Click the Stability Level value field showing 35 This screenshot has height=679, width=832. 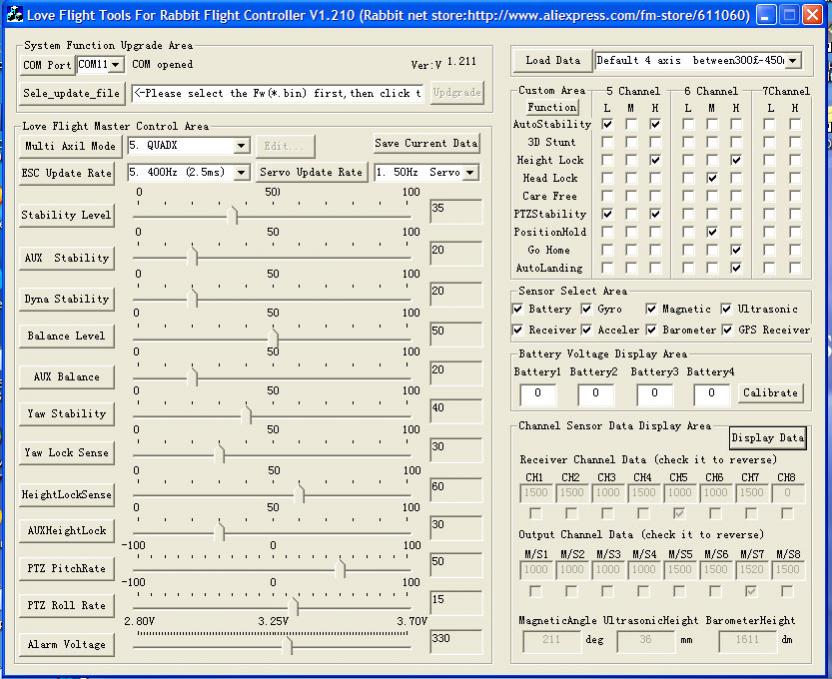[x=456, y=211]
